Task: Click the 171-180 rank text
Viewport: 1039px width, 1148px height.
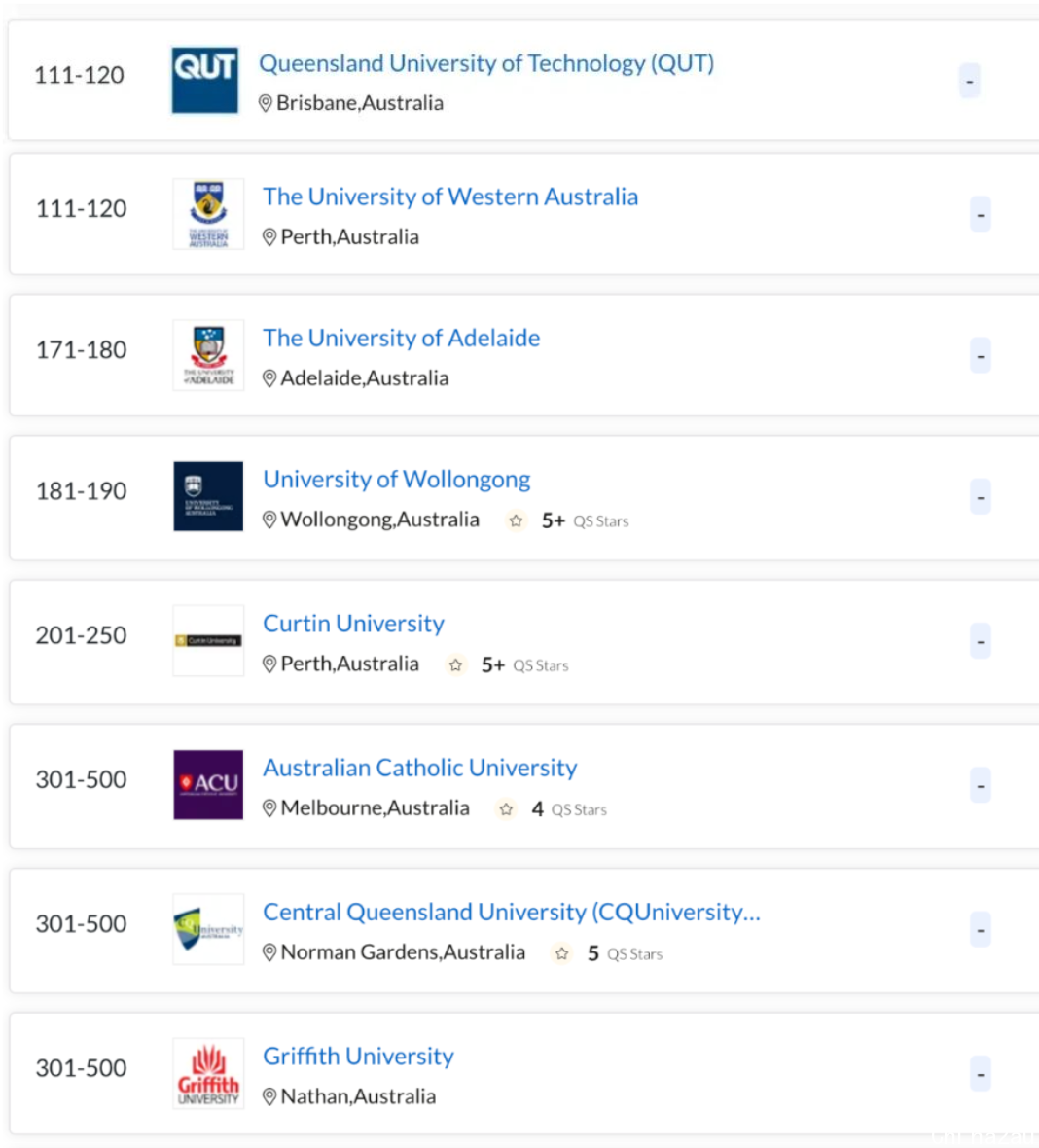Action: pyautogui.click(x=82, y=350)
